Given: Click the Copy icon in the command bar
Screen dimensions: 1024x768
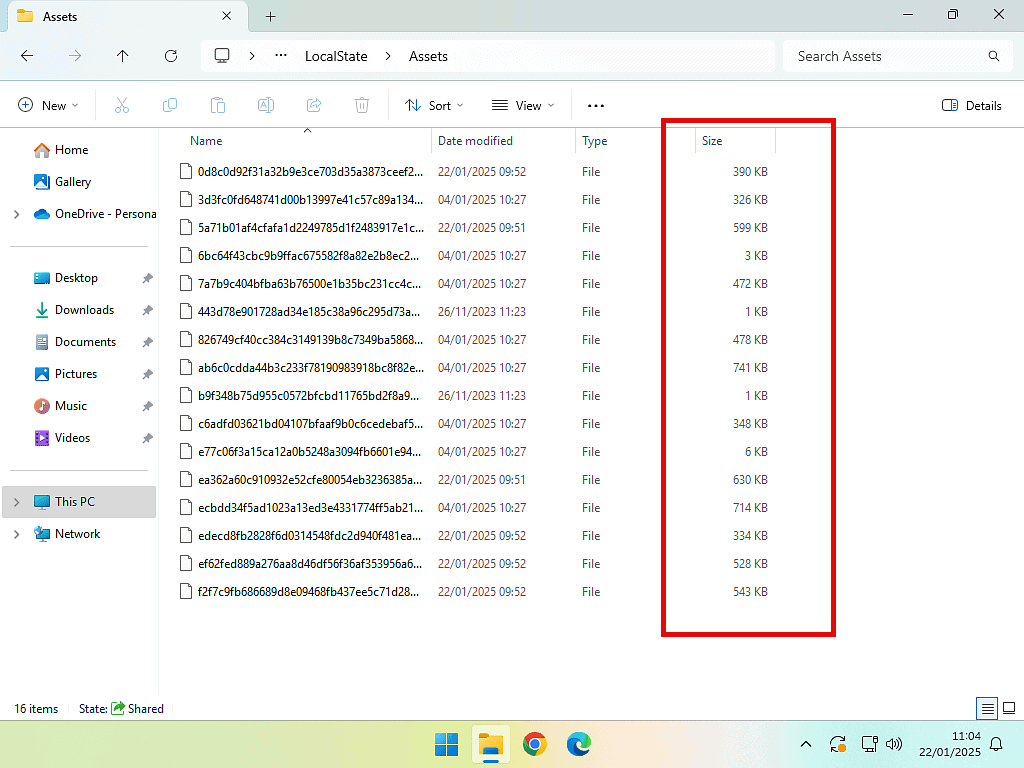Looking at the screenshot, I should (x=170, y=105).
